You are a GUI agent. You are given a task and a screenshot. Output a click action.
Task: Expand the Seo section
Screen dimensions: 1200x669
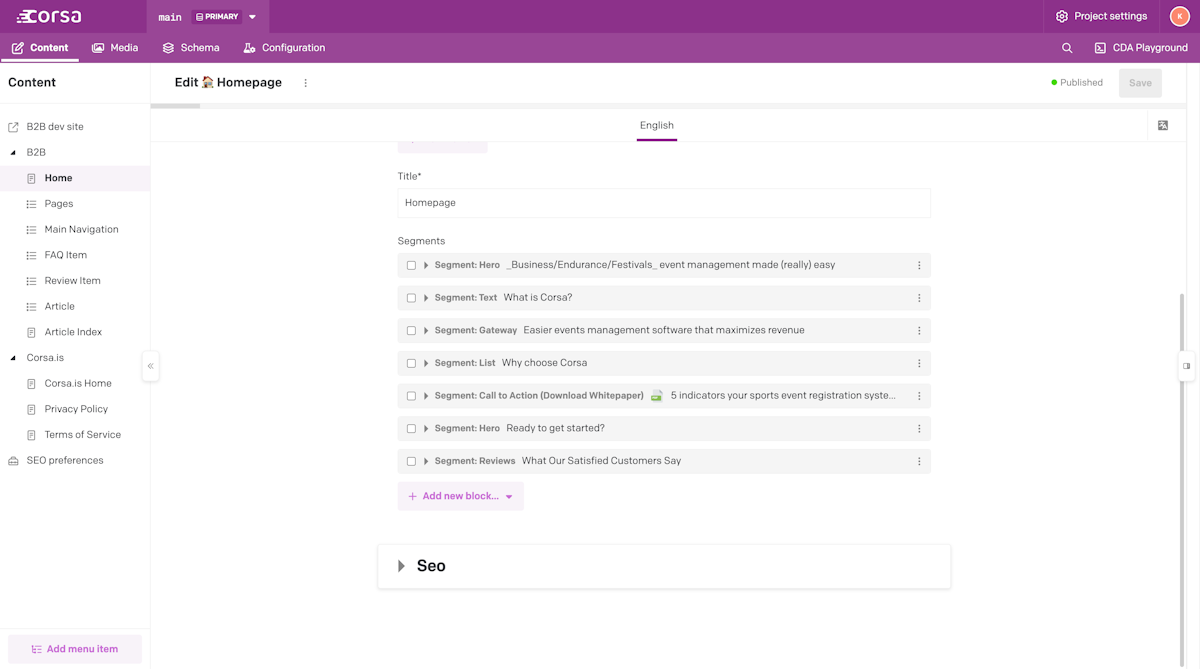click(401, 566)
